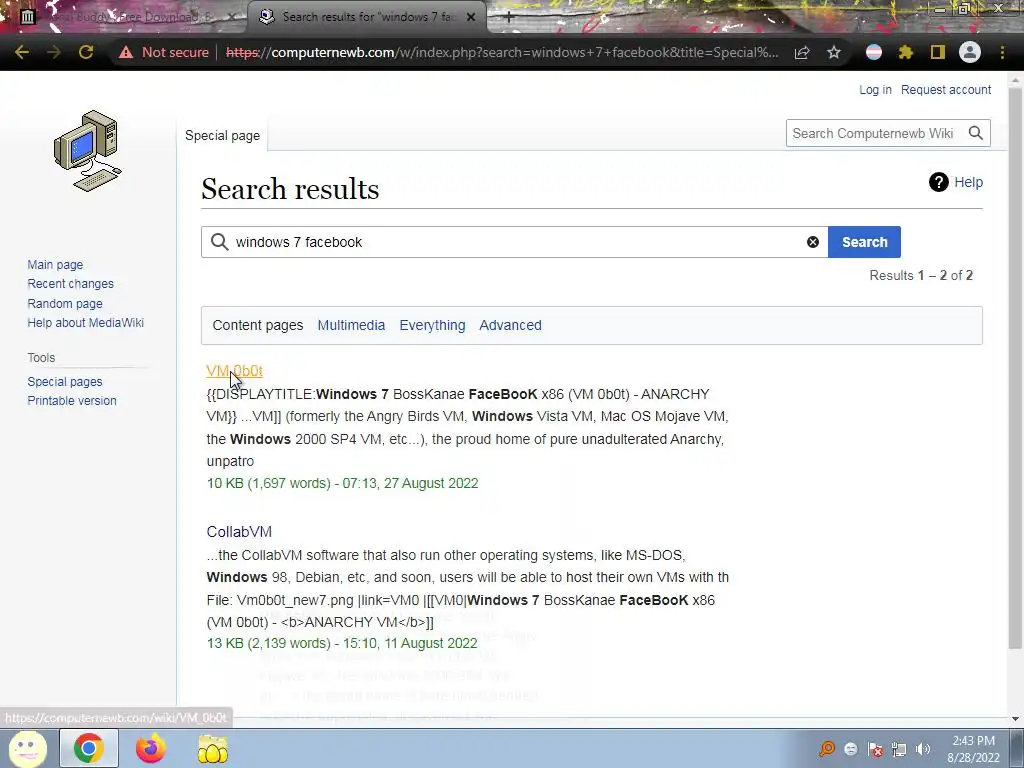The image size is (1024, 768).
Task: Click the Not secure warning triangle icon
Action: pos(125,52)
